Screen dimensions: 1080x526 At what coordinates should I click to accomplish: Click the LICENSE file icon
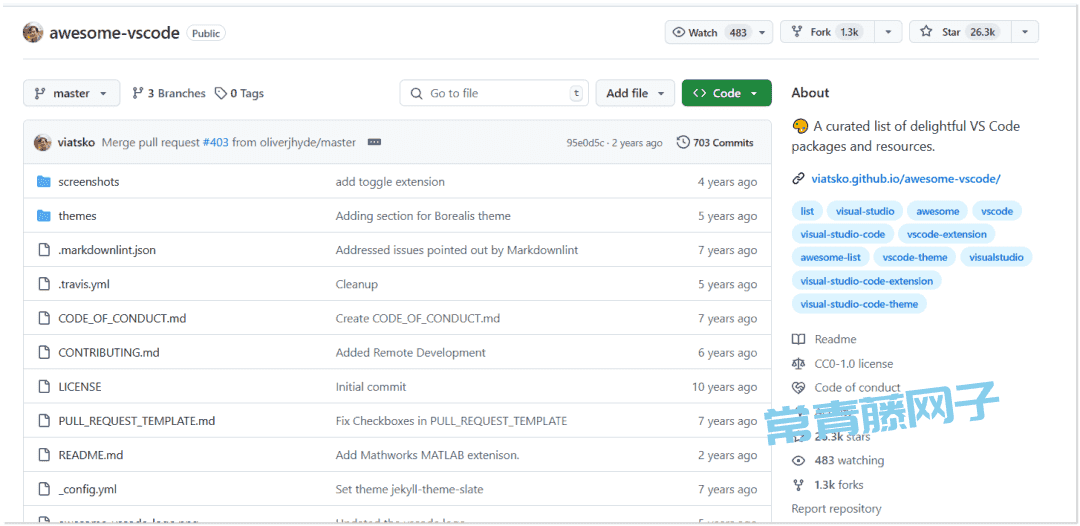(x=44, y=387)
